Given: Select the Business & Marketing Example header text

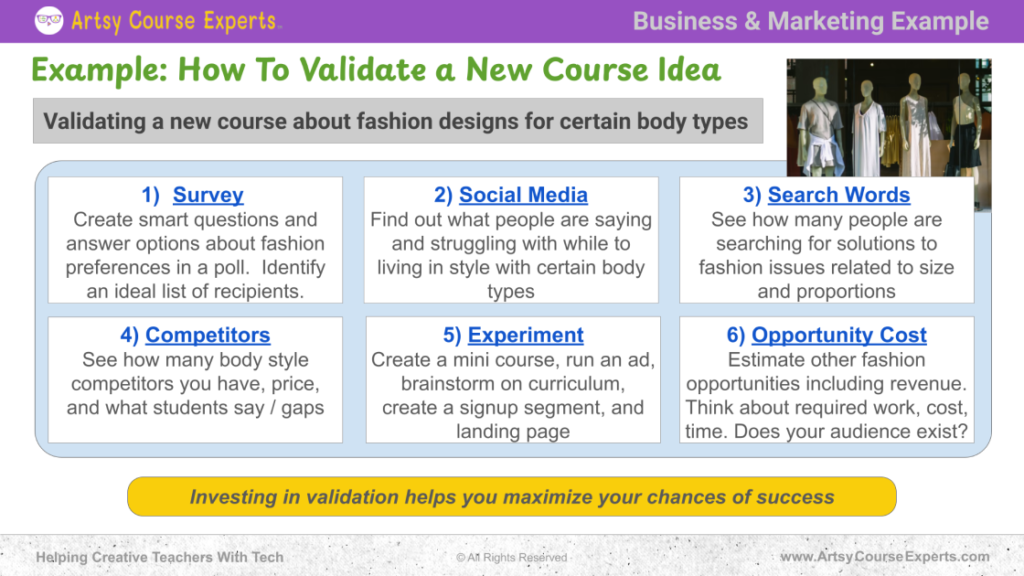Looking at the screenshot, I should tap(810, 21).
